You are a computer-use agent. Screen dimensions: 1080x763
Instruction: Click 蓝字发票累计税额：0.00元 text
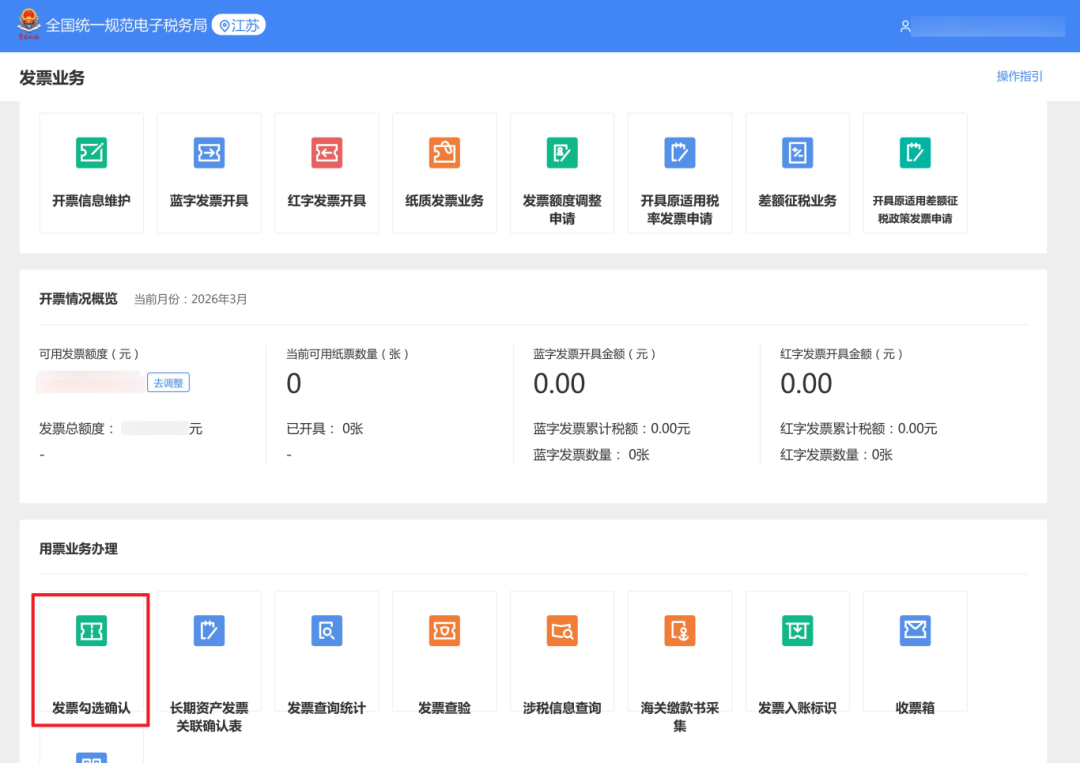point(612,429)
